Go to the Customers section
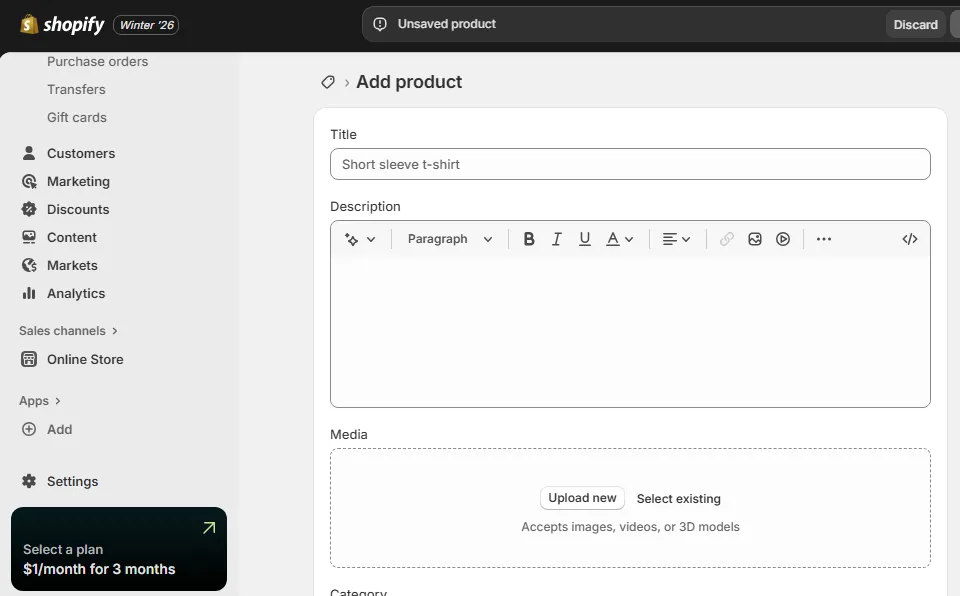Screen dimensions: 960x596 (80, 153)
